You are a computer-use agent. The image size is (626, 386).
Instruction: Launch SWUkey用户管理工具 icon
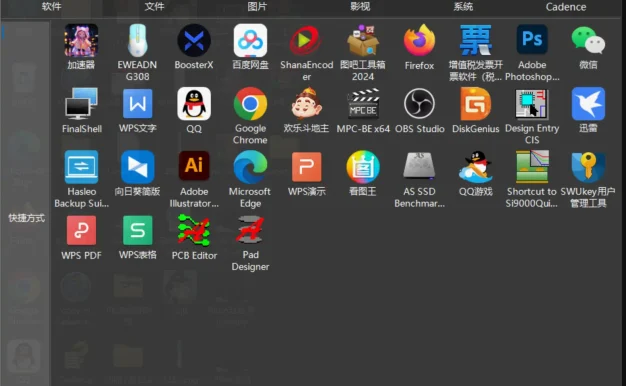coord(588,167)
